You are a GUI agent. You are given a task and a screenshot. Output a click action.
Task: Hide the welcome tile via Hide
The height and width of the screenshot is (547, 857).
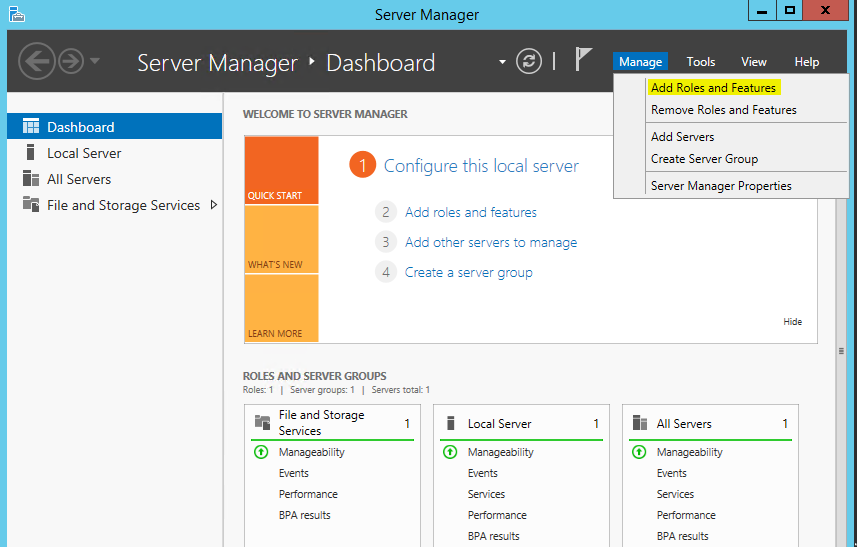(793, 321)
